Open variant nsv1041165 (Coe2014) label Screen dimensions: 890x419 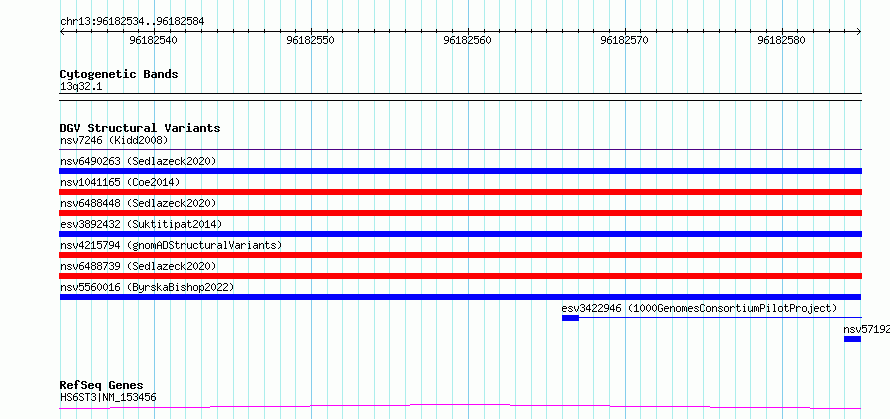120,182
